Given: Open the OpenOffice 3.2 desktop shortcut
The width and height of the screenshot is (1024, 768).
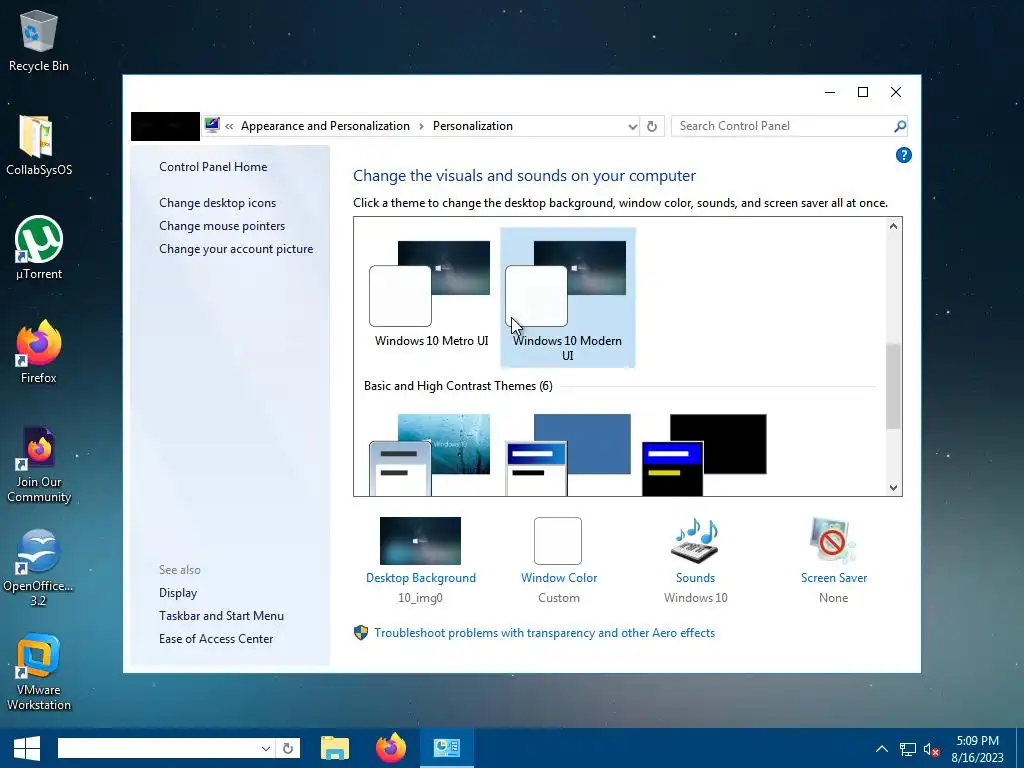Looking at the screenshot, I should pyautogui.click(x=39, y=568).
